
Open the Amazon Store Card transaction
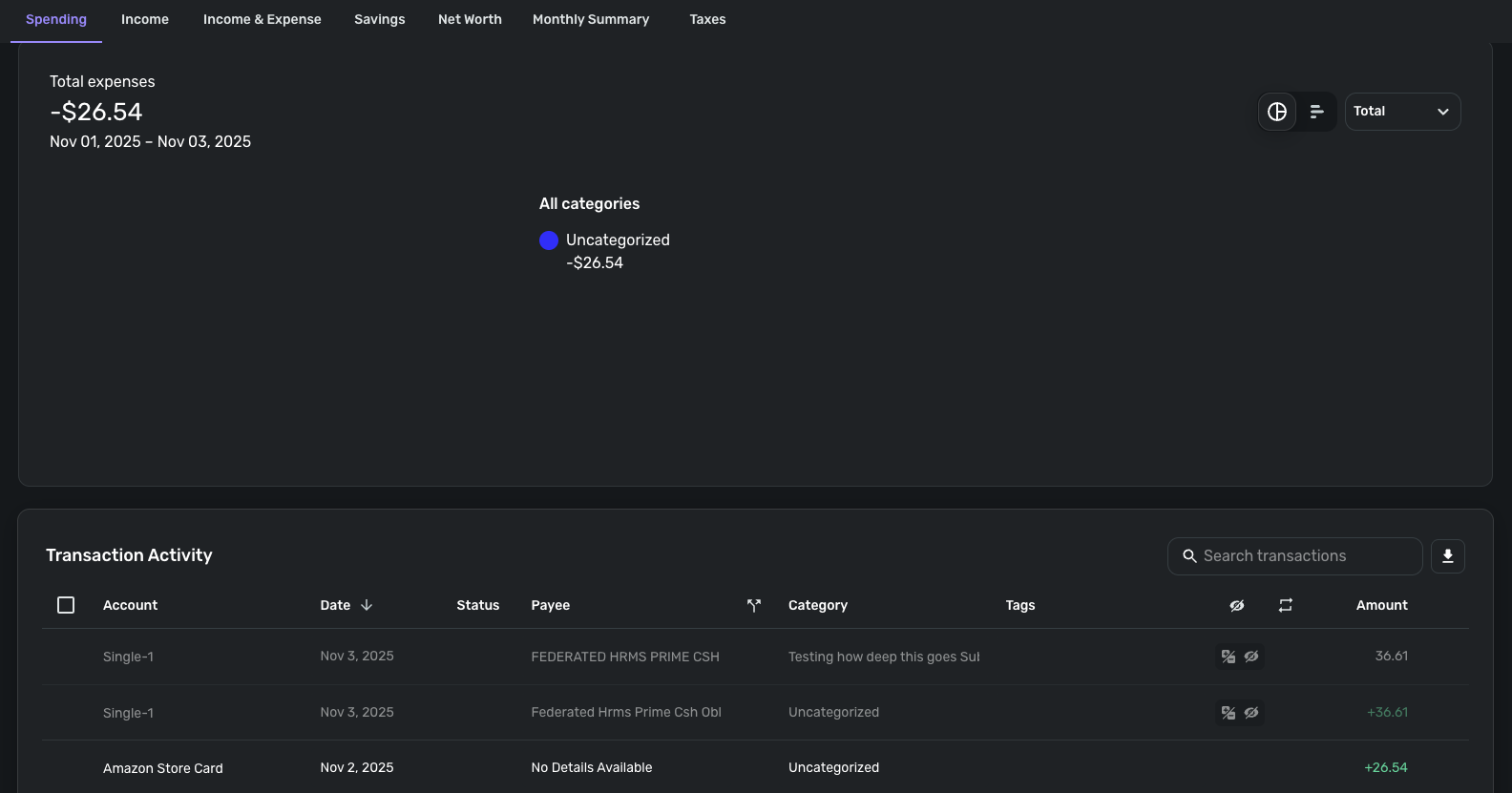pyautogui.click(x=755, y=768)
